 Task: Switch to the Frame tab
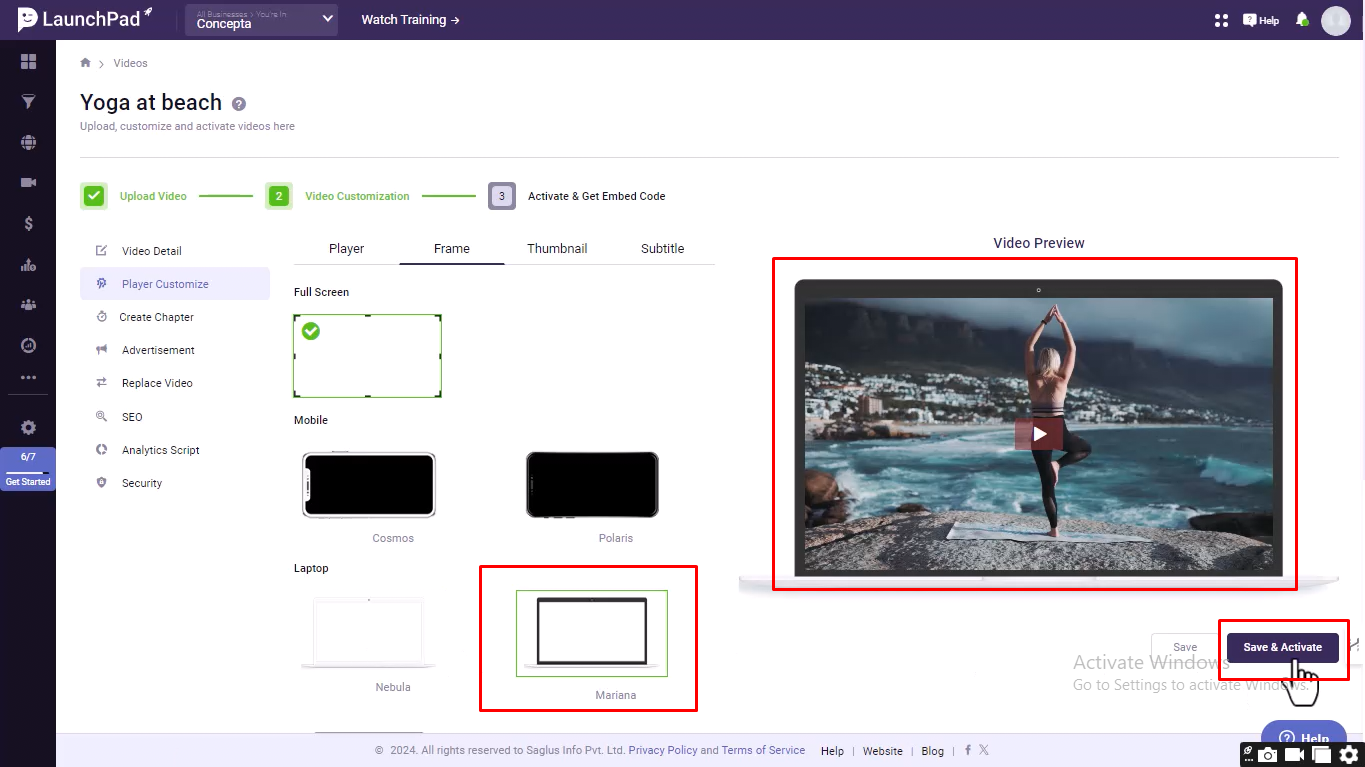point(452,249)
